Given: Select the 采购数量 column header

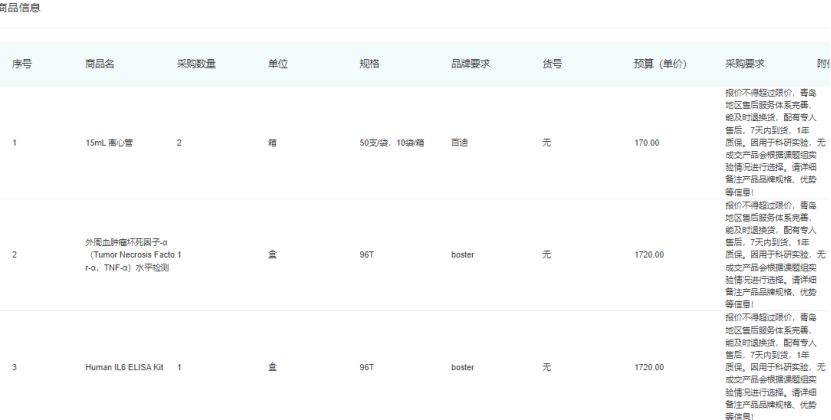Looking at the screenshot, I should 196,64.
